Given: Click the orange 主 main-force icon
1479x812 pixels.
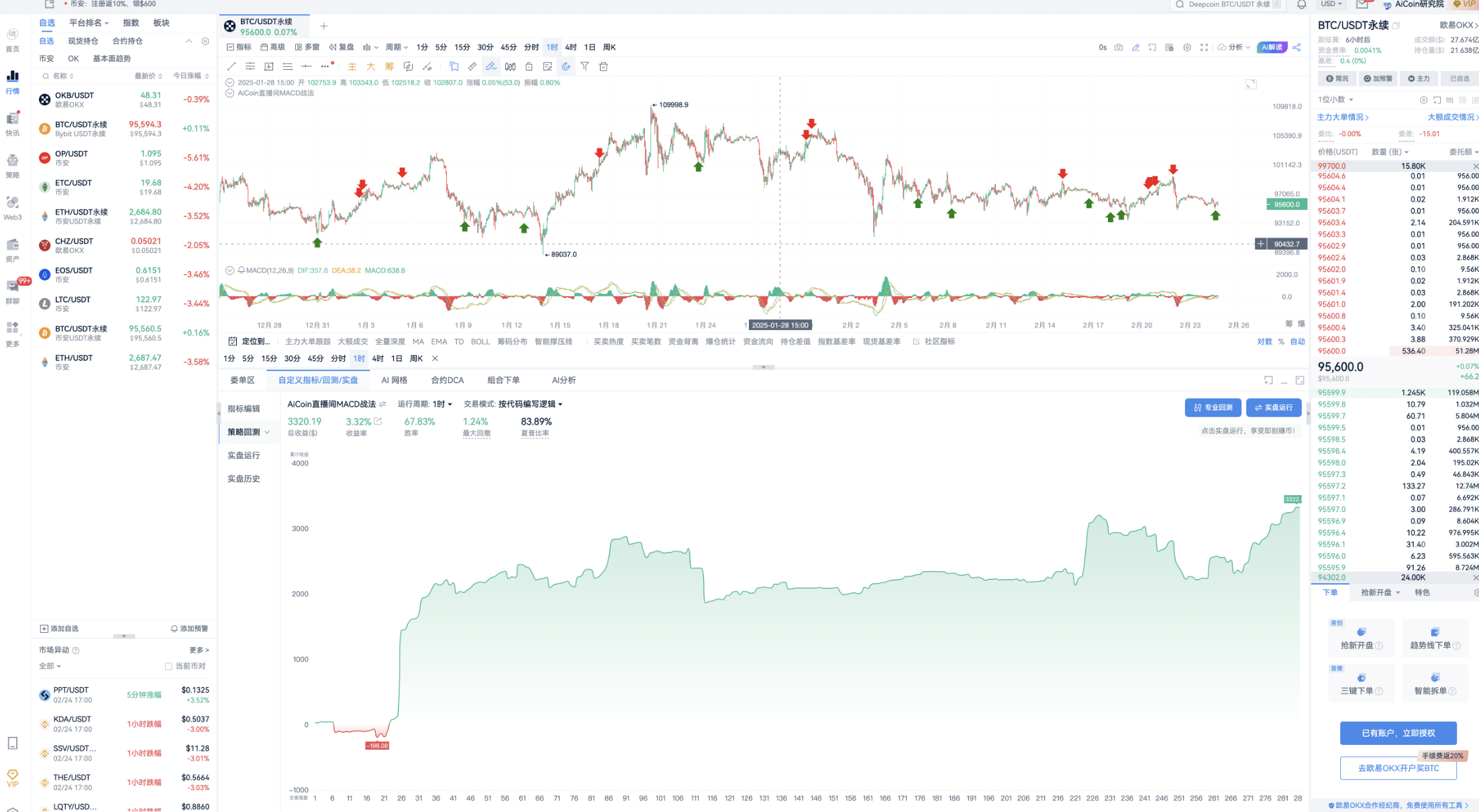Looking at the screenshot, I should point(352,66).
